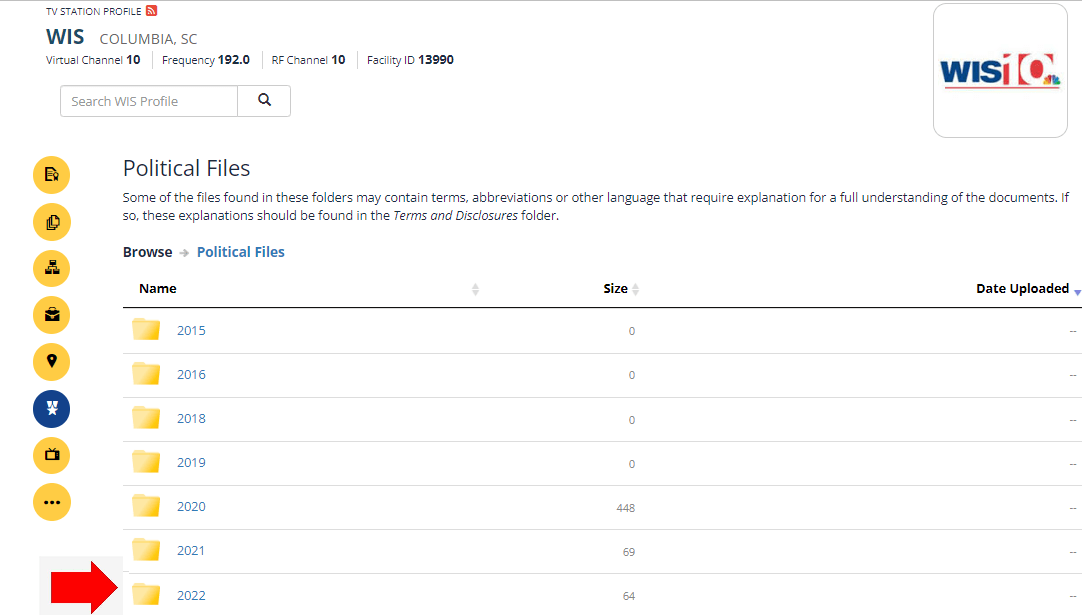Open the three-dots more options icon
Viewport: 1082px width, 615px height.
click(x=52, y=502)
